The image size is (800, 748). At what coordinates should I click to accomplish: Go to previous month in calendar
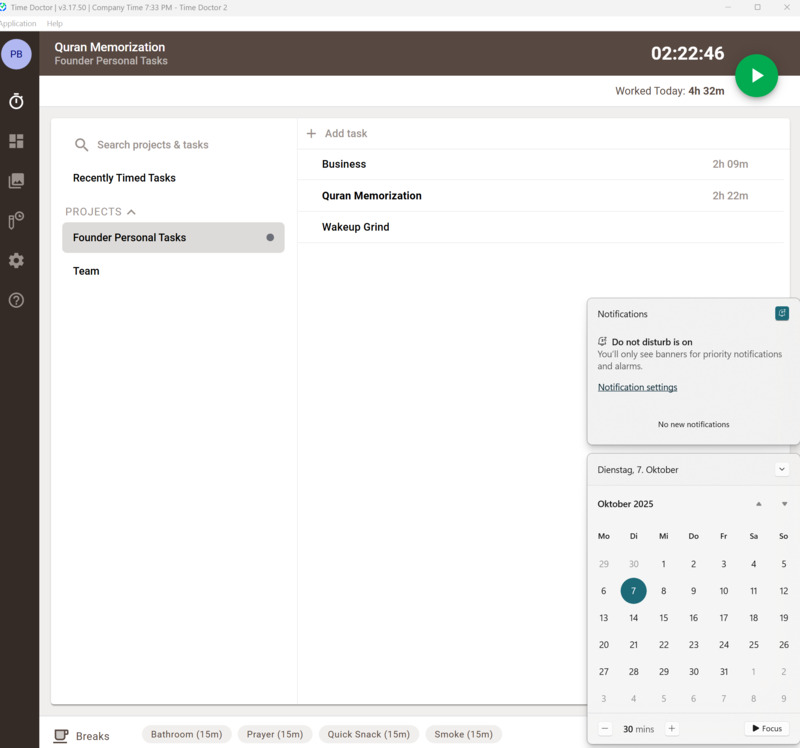click(x=758, y=504)
